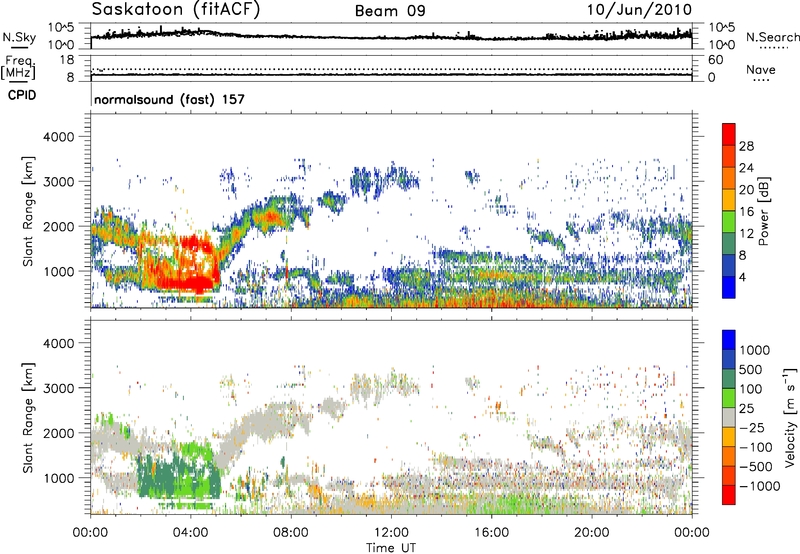Click the "60" Nave axis tick label
The width and height of the screenshot is (800, 554).
coord(715,60)
